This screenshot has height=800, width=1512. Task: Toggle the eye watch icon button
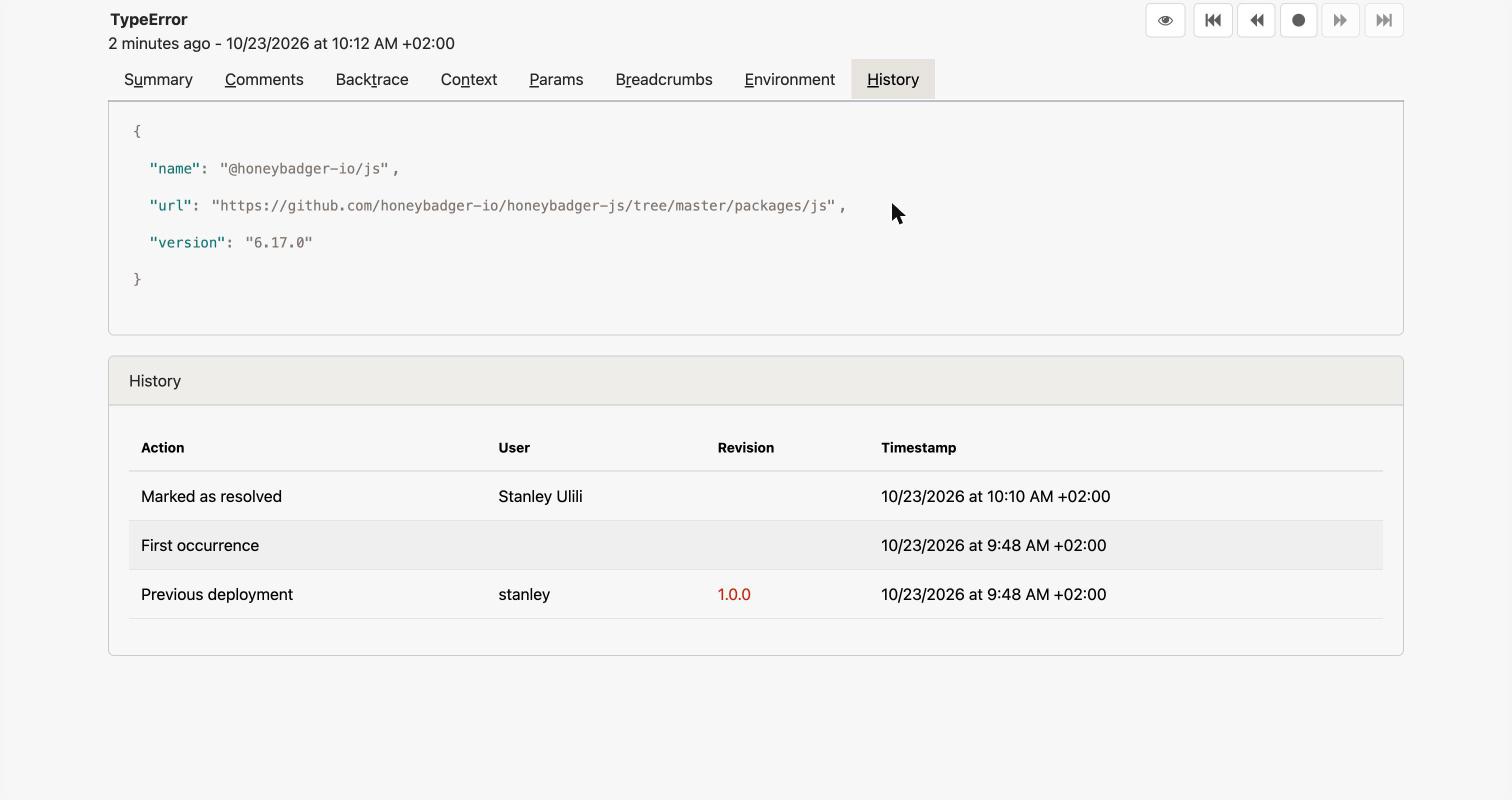1165,20
